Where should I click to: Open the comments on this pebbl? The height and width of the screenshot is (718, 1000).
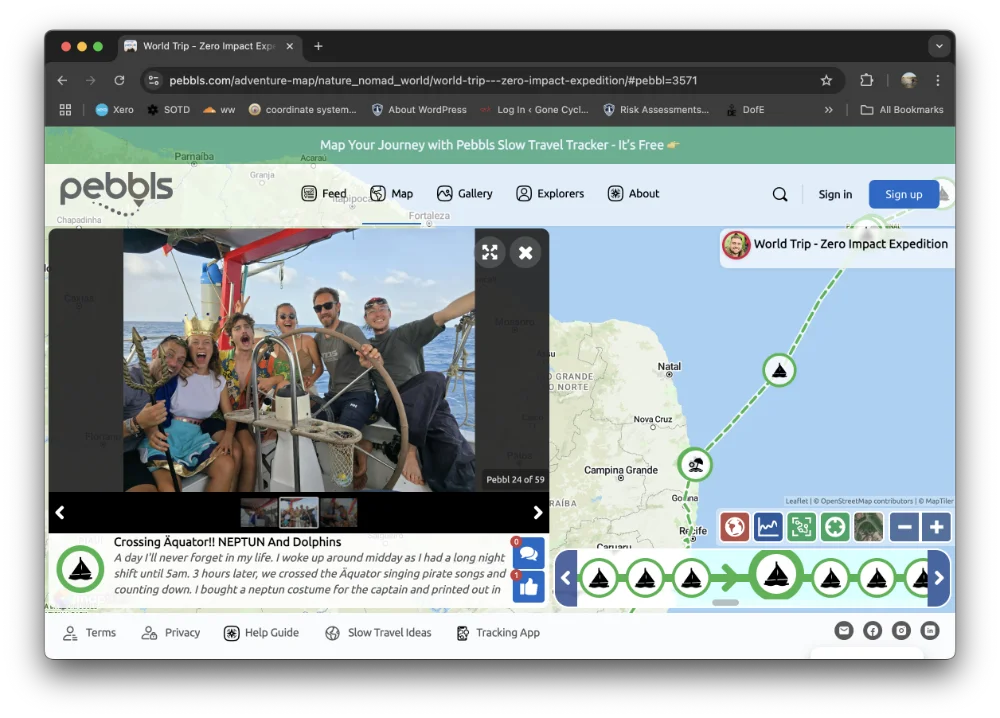(529, 553)
